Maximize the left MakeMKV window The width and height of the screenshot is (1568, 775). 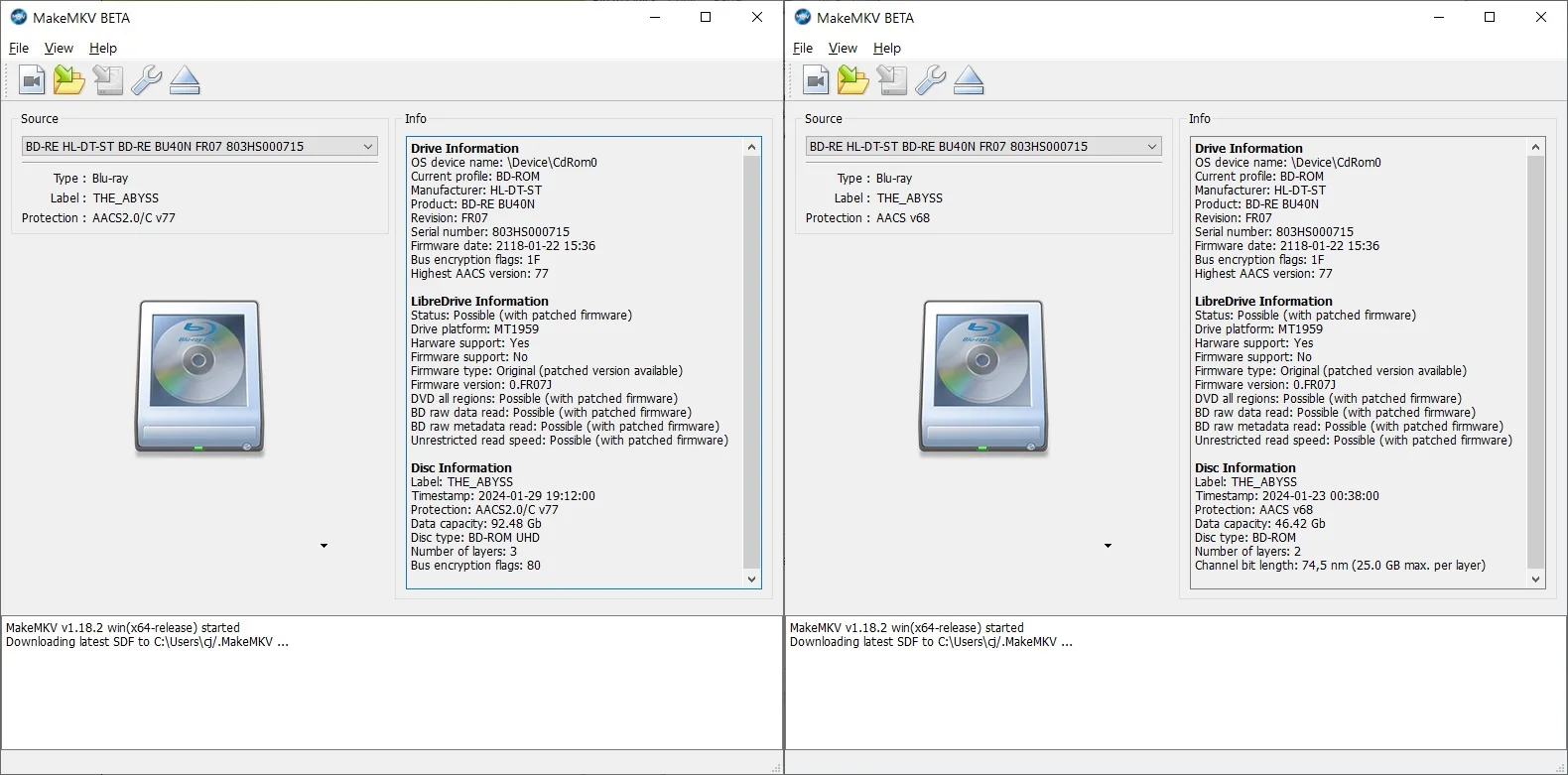pyautogui.click(x=706, y=17)
